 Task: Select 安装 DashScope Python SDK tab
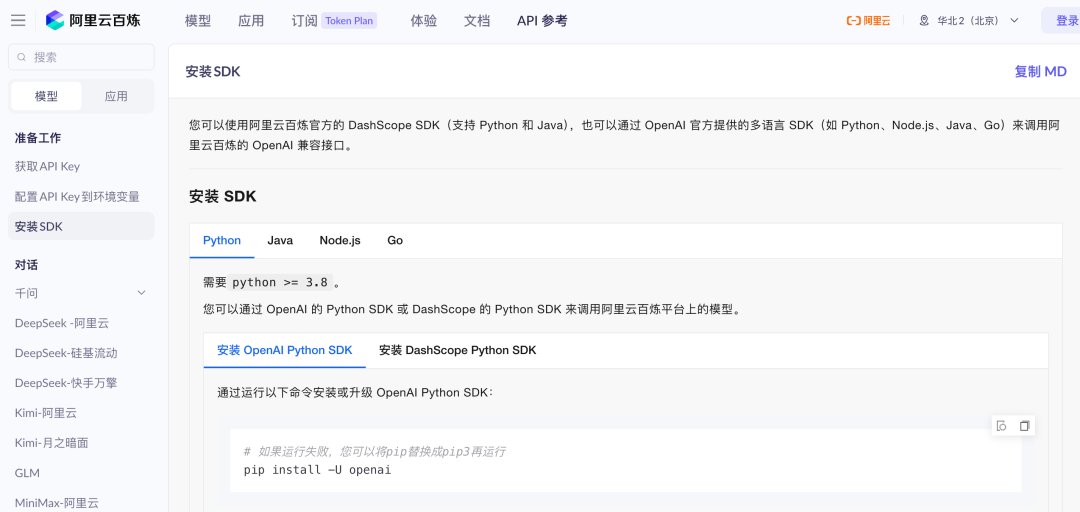pos(457,350)
